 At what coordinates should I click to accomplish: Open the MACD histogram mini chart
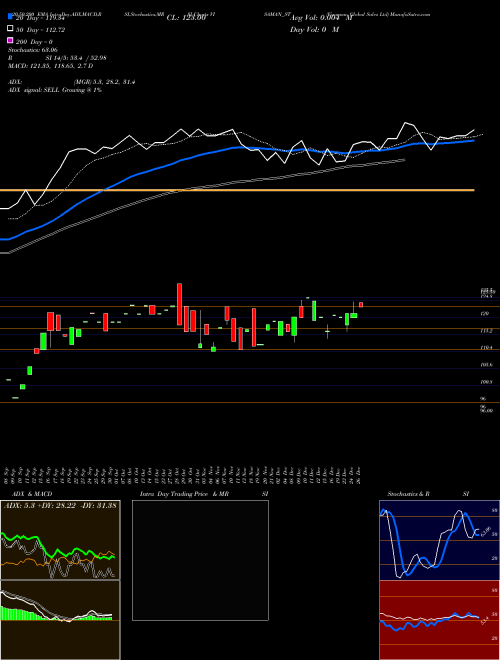click(60, 620)
